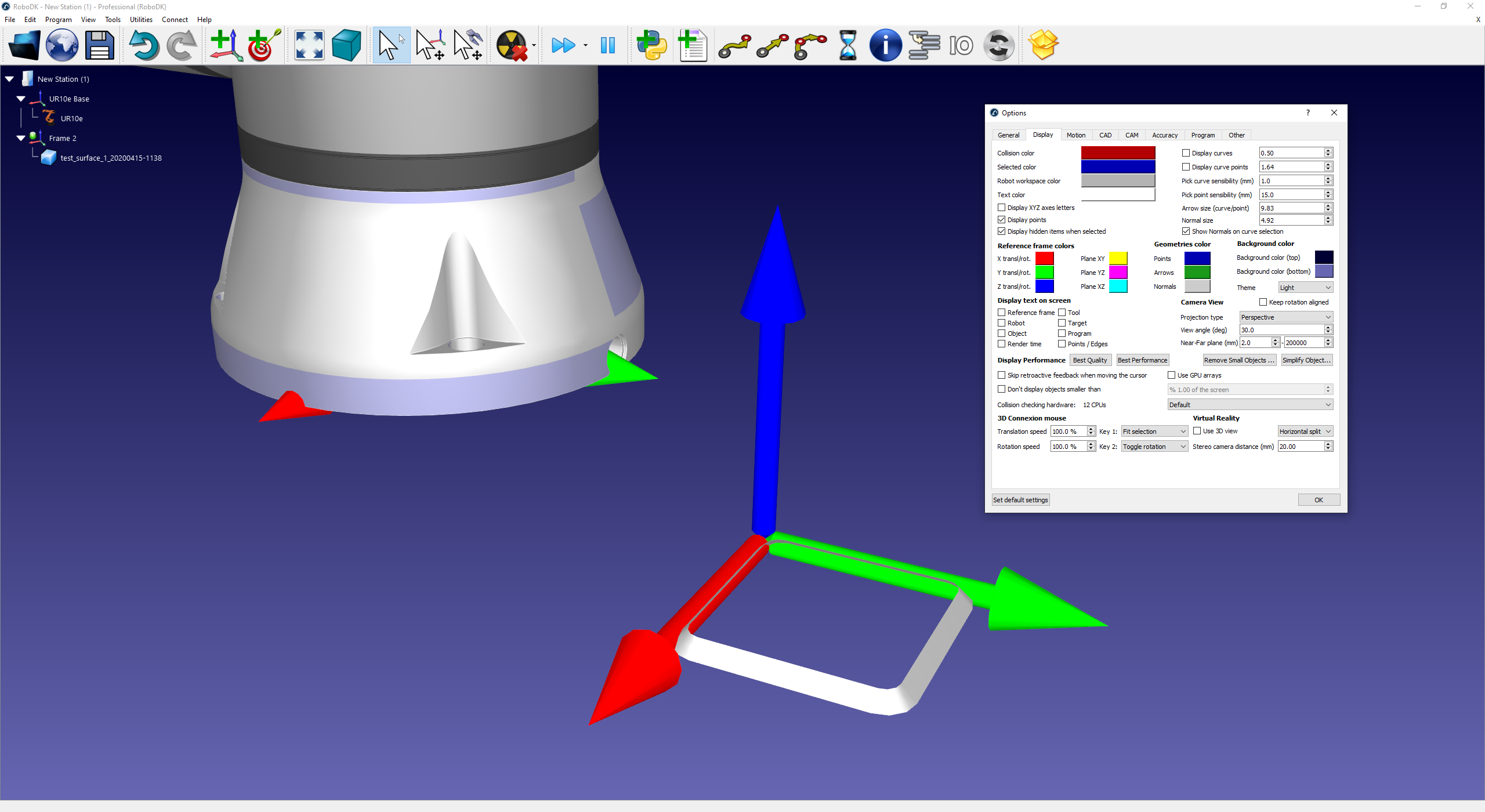The height and width of the screenshot is (812, 1485).
Task: Start fast simulation with double arrows
Action: [x=563, y=45]
